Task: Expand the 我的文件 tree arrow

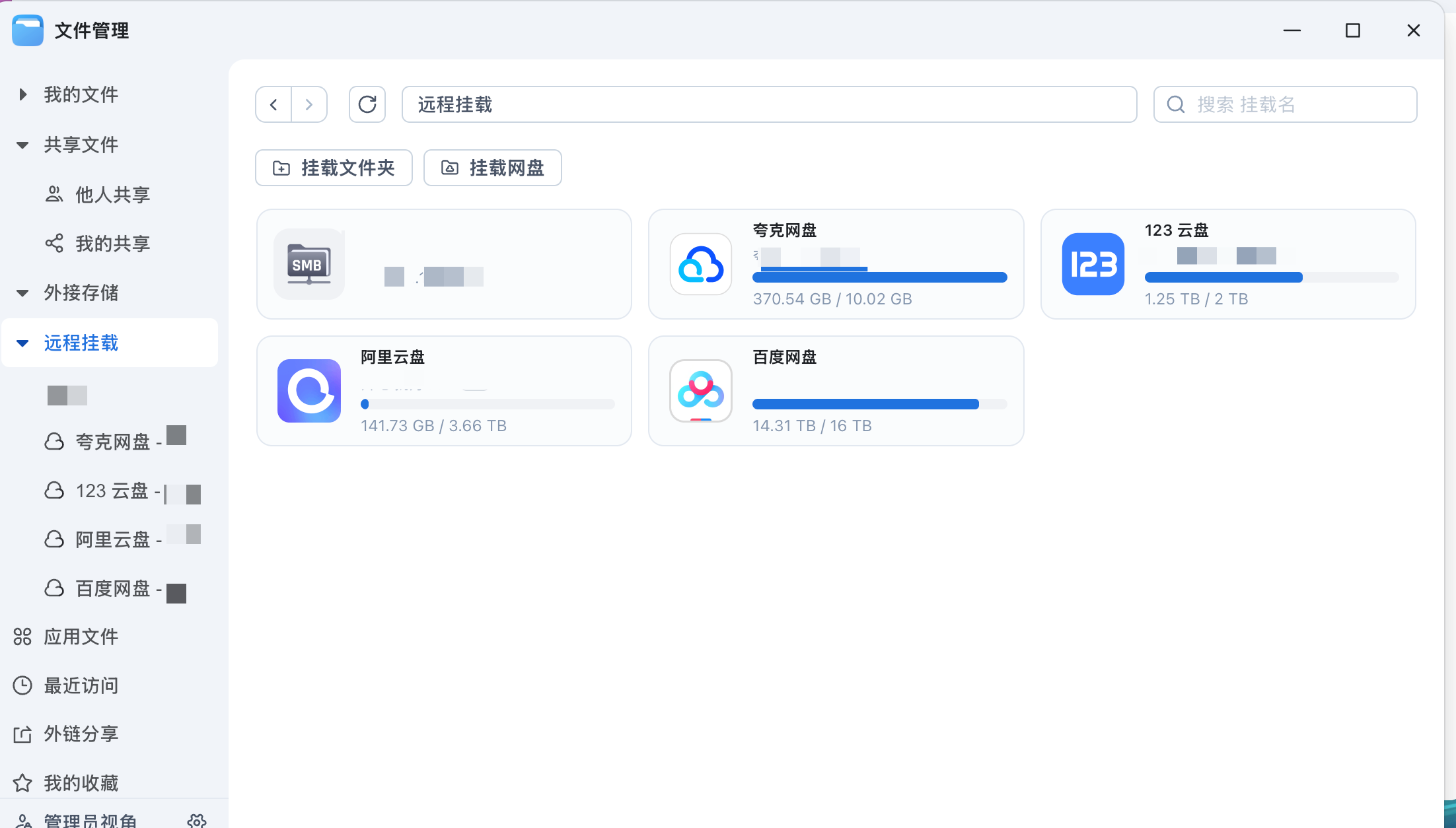Action: [23, 94]
